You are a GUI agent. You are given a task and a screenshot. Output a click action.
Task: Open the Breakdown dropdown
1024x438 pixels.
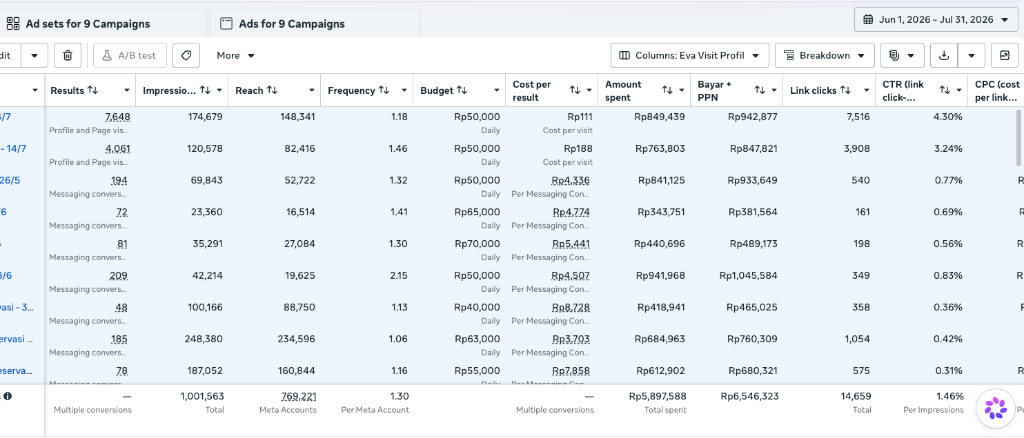825,55
